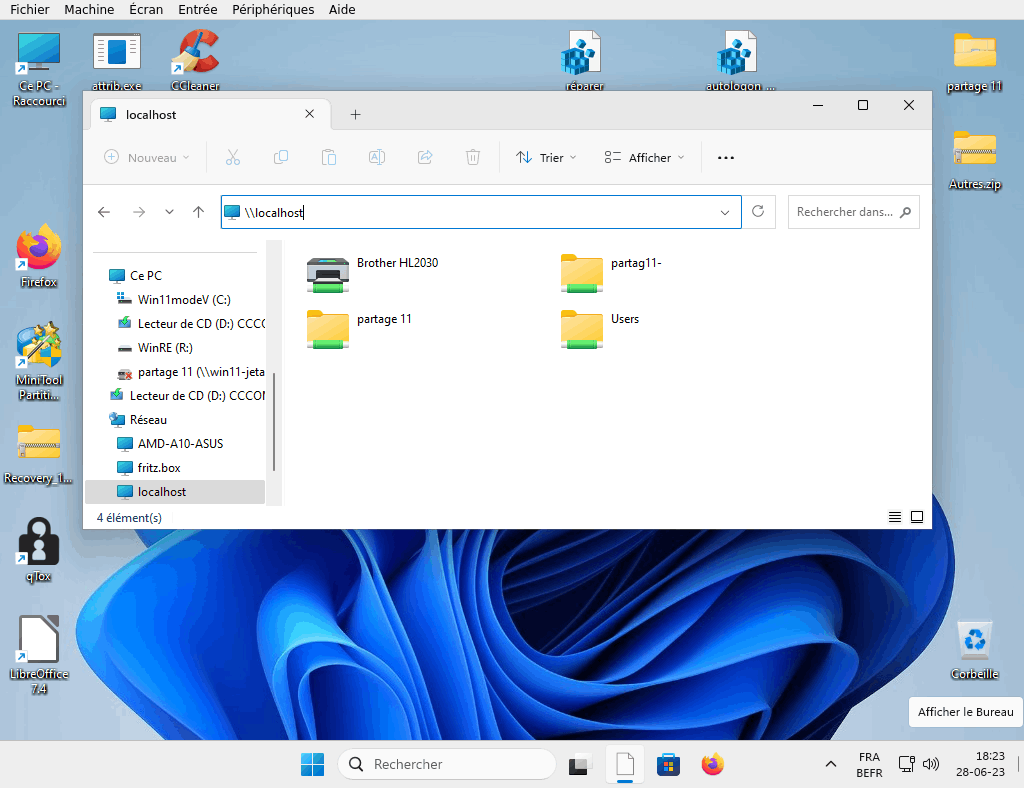The height and width of the screenshot is (788, 1024).
Task: Switch to large icons view layout icon
Action: [917, 517]
